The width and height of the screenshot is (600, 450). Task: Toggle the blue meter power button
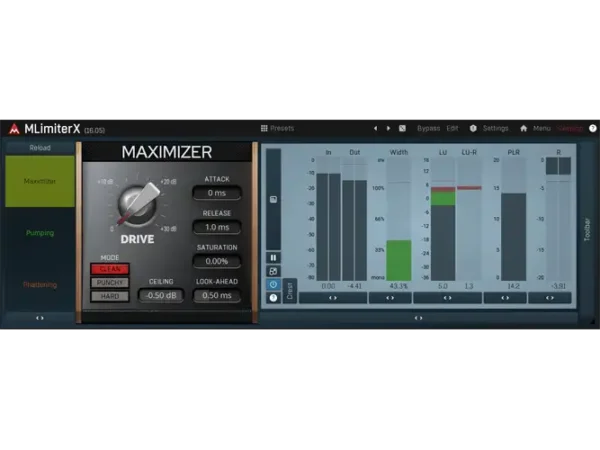click(273, 284)
